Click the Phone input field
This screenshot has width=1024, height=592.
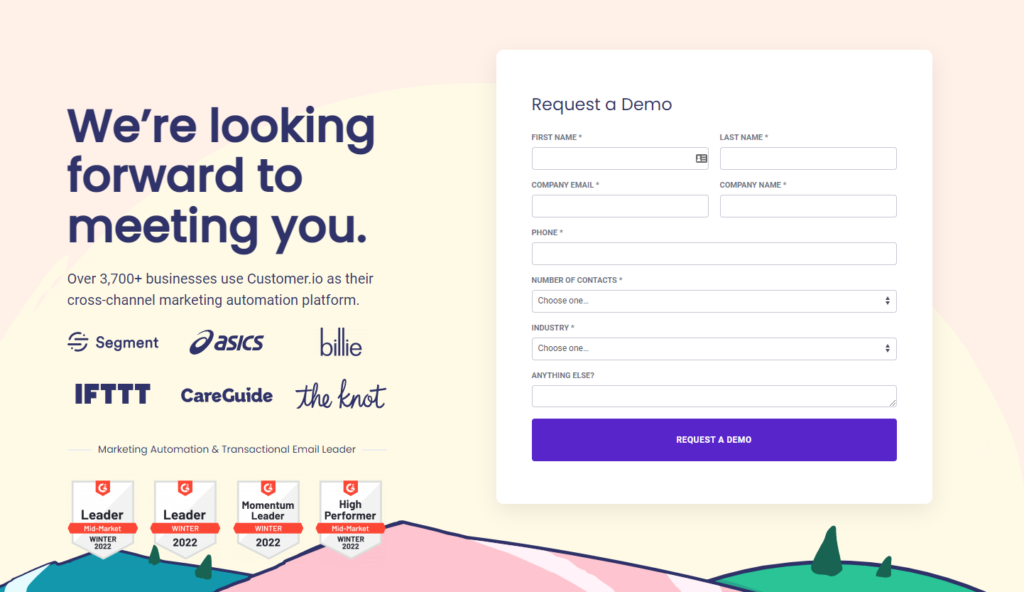714,254
